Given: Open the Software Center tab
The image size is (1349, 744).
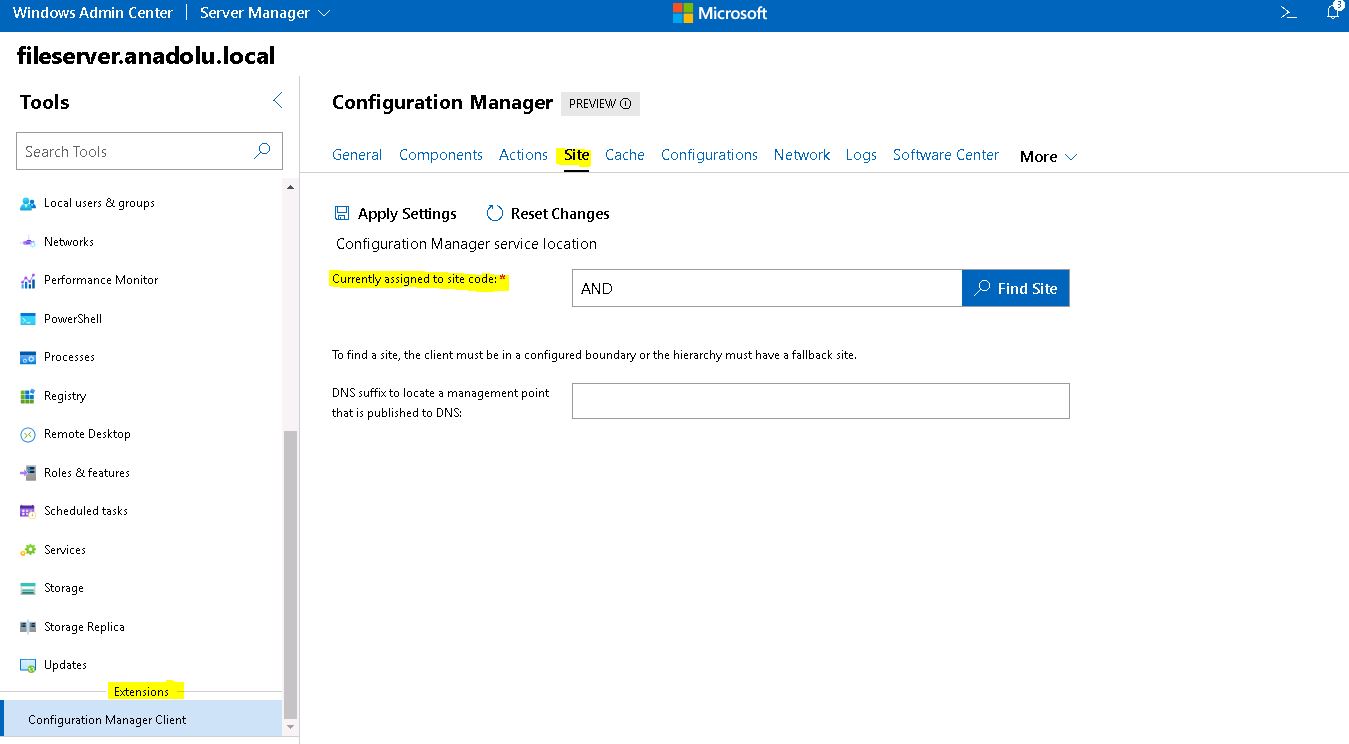Looking at the screenshot, I should click(x=944, y=155).
